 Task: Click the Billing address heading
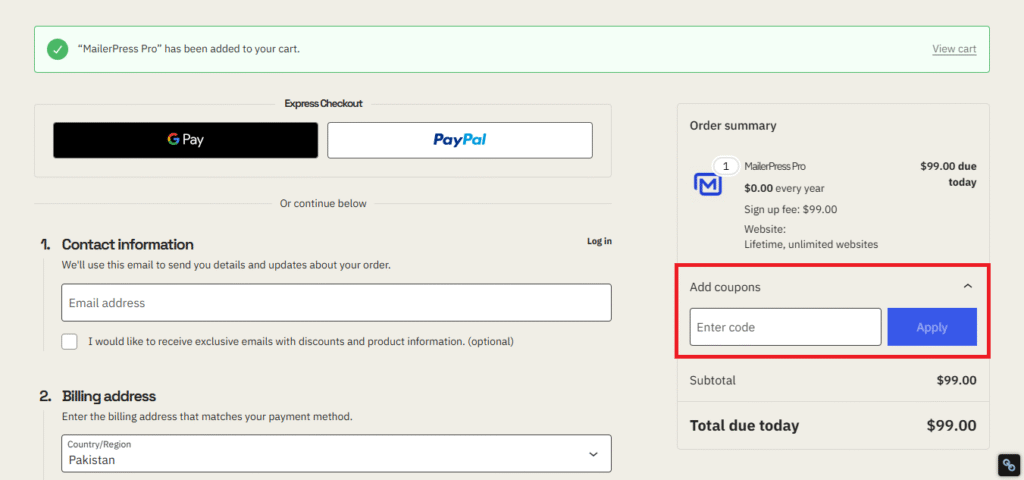(x=108, y=396)
